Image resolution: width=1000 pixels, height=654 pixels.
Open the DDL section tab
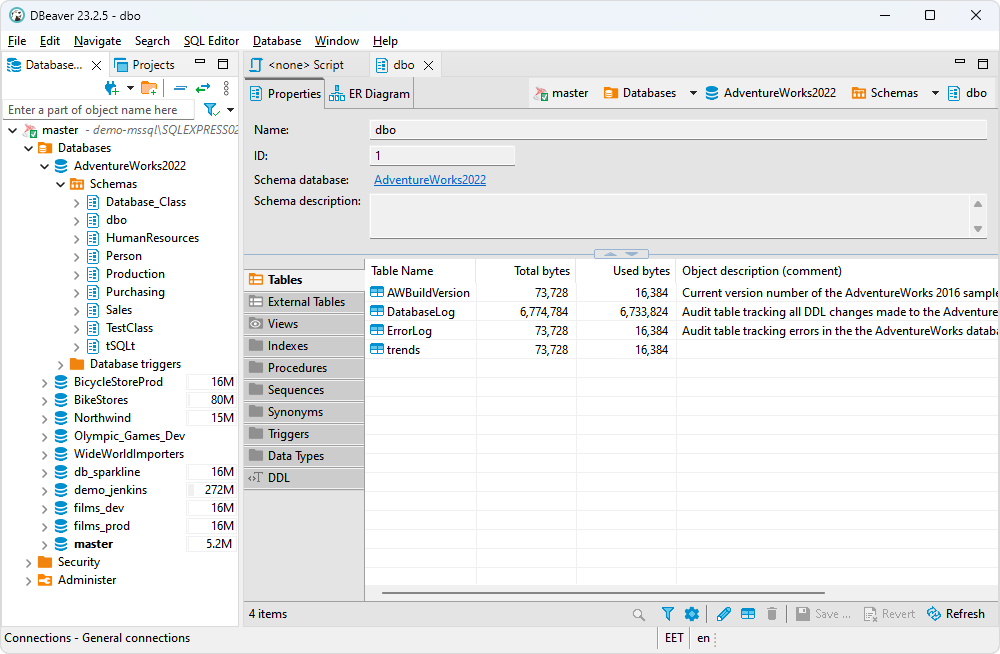[304, 478]
